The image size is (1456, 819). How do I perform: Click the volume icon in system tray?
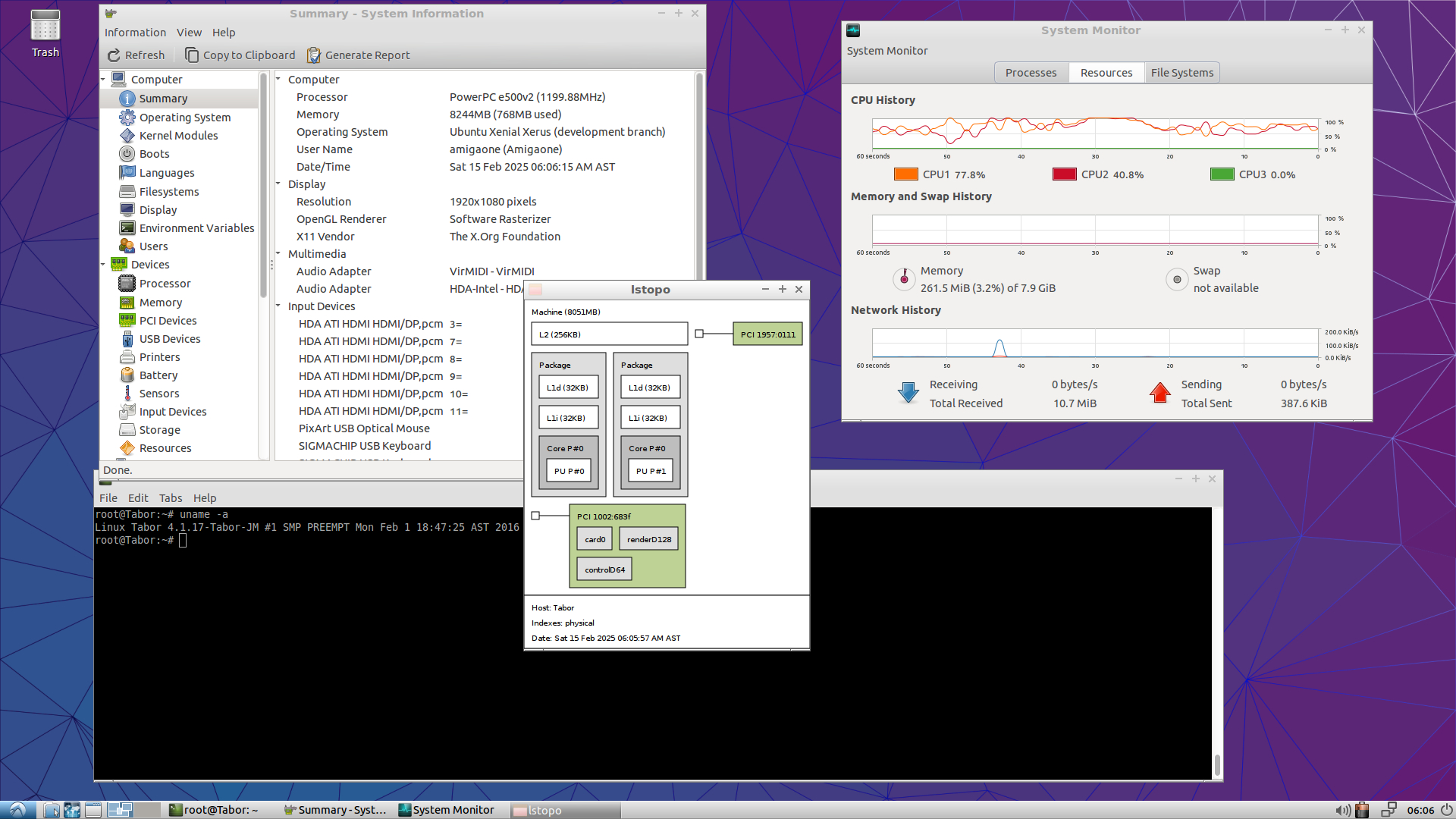click(x=1342, y=810)
